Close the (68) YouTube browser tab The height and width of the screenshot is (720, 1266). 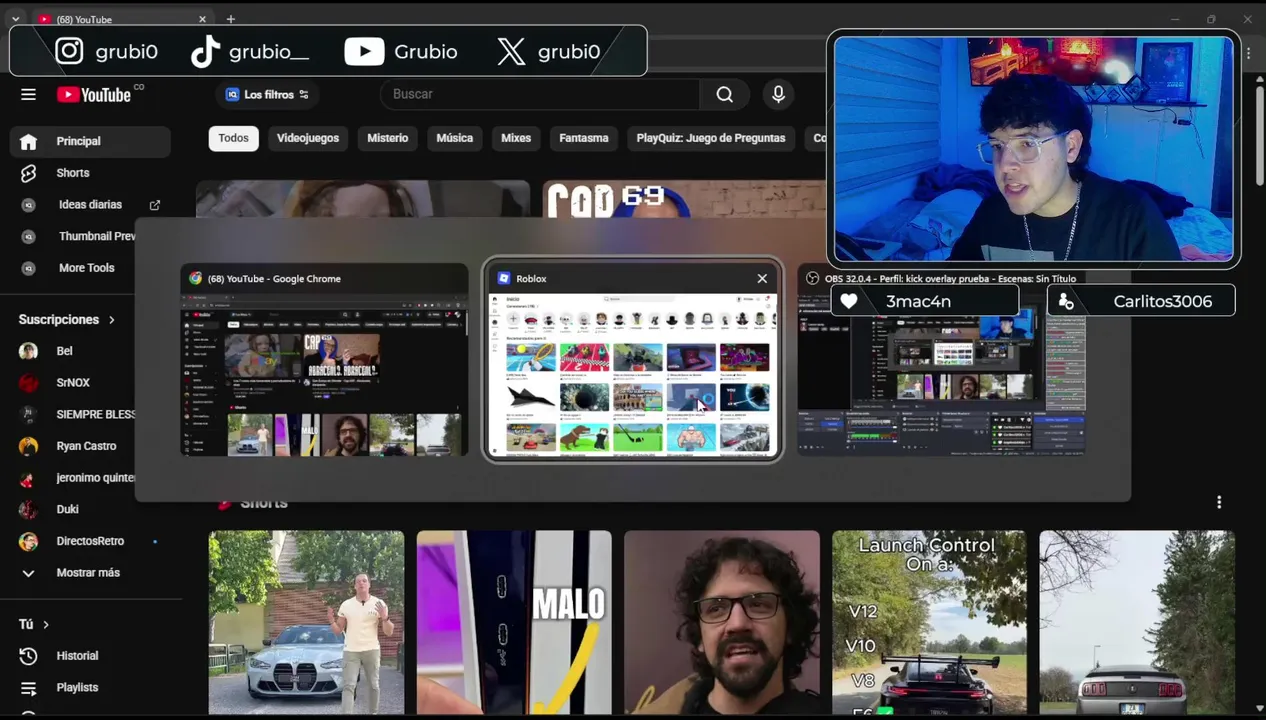pyautogui.click(x=202, y=19)
